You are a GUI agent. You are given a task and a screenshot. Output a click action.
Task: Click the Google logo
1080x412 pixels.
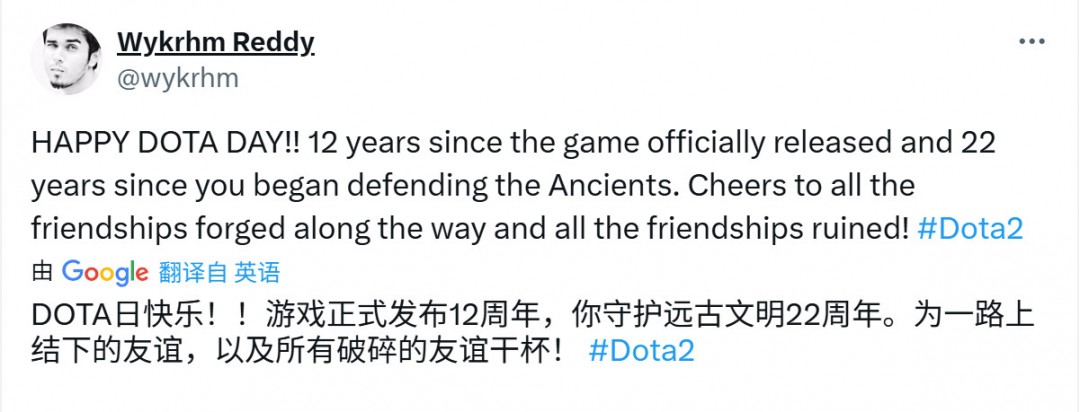(x=105, y=271)
